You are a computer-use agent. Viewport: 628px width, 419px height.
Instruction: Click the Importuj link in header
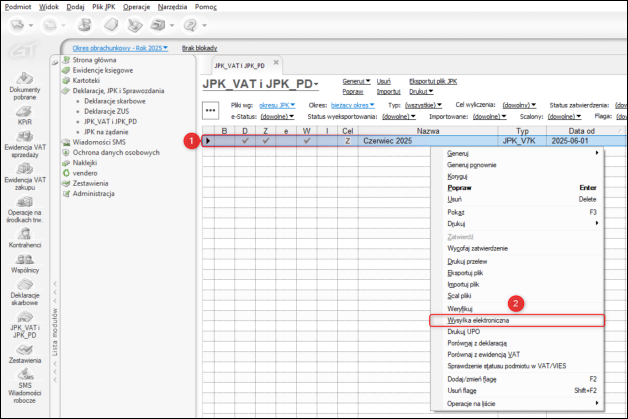388,92
